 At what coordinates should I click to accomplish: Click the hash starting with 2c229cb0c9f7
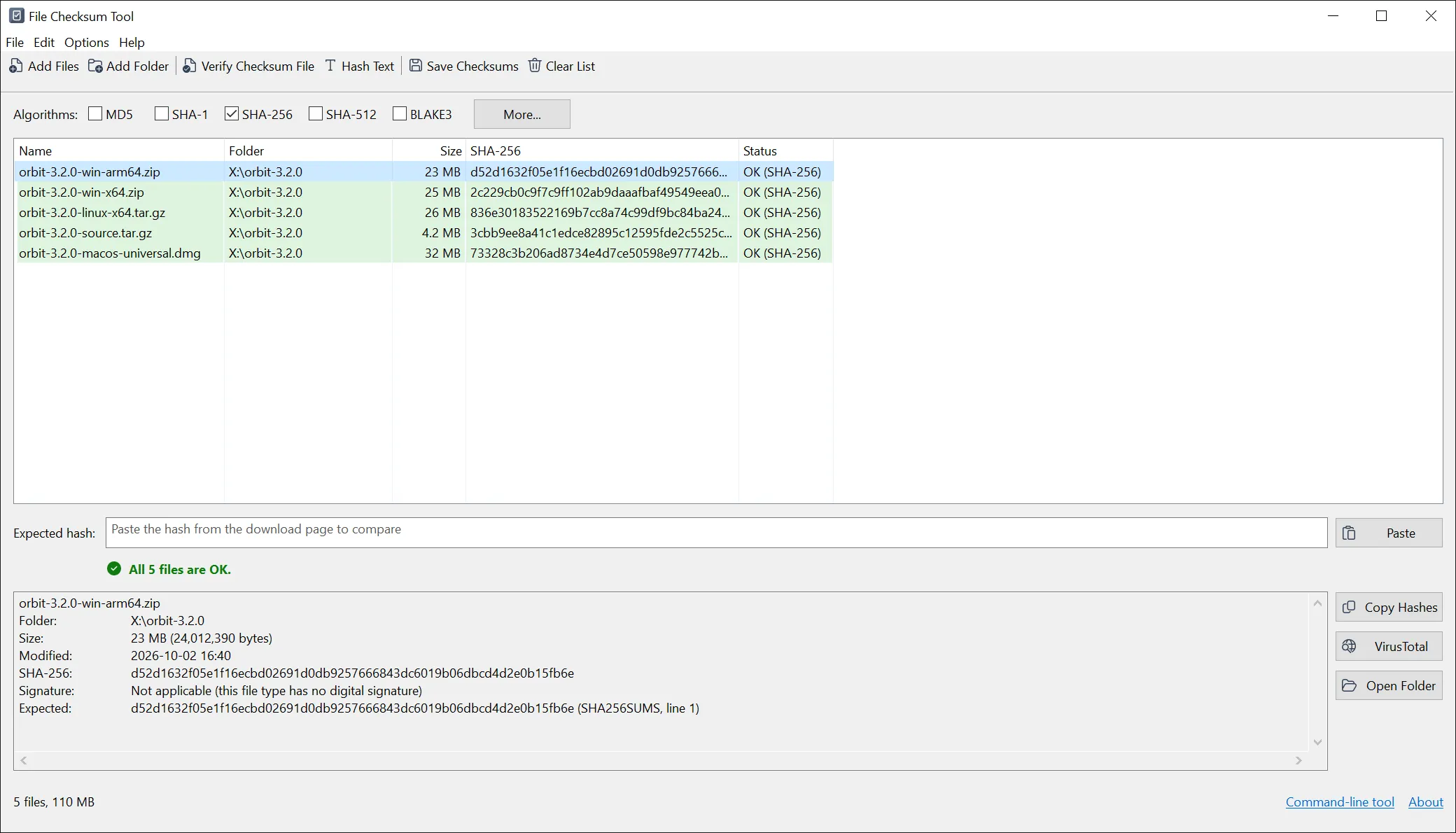coord(600,192)
